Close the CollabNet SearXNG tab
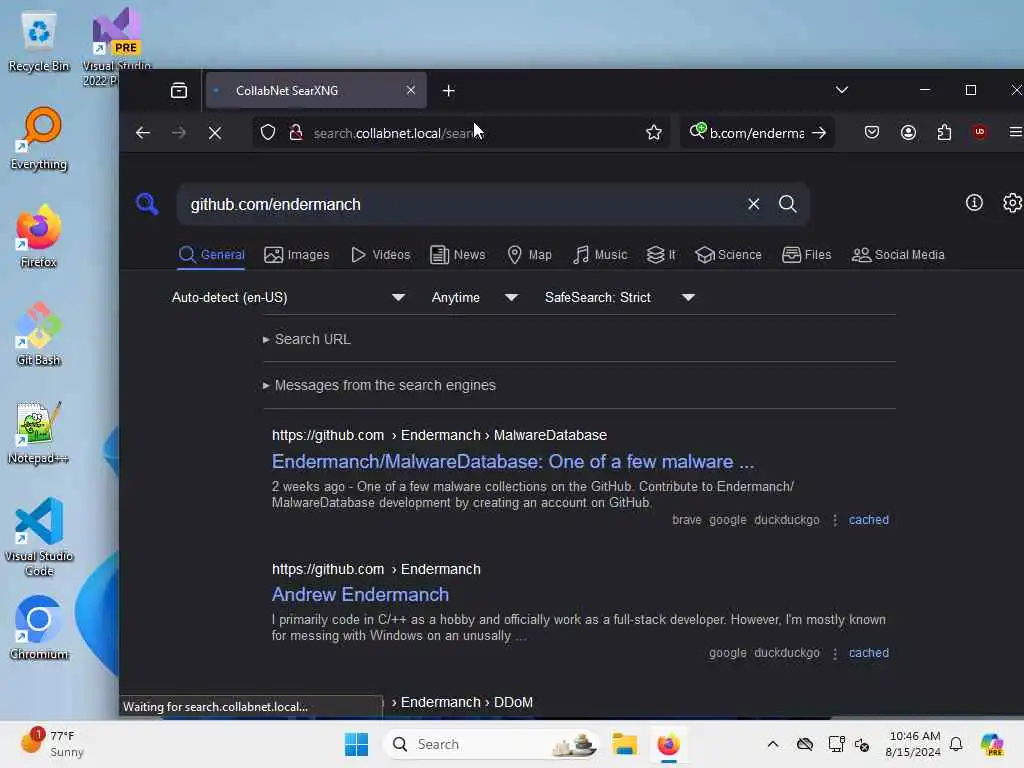The width and height of the screenshot is (1024, 768). tap(411, 90)
